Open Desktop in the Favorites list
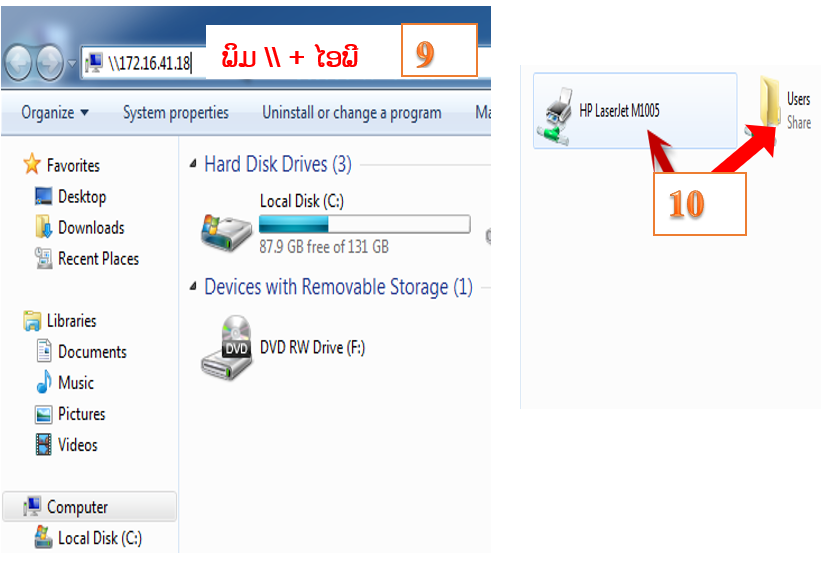 click(81, 197)
